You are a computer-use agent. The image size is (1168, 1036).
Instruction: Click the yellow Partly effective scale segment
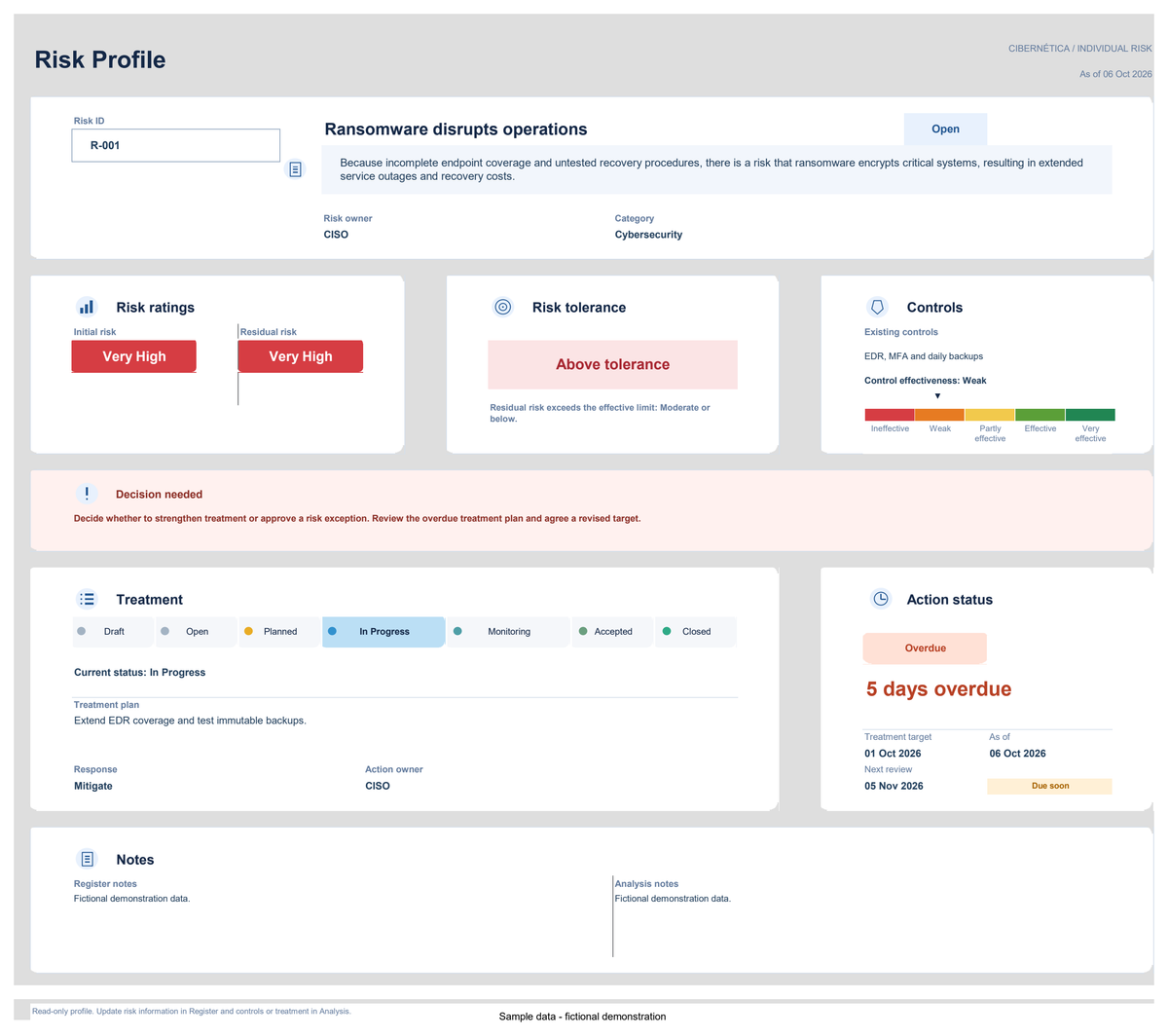point(990,415)
